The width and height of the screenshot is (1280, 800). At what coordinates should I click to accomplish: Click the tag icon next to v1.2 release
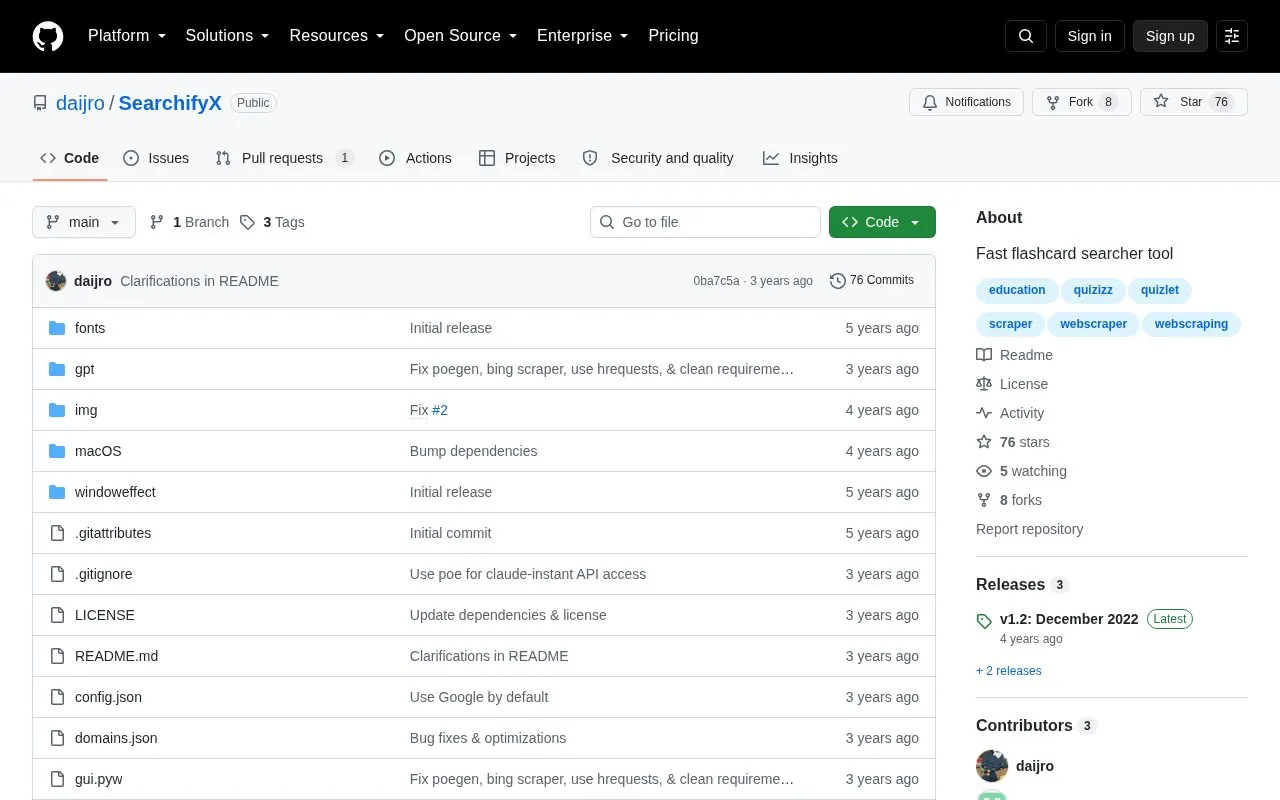(x=984, y=621)
